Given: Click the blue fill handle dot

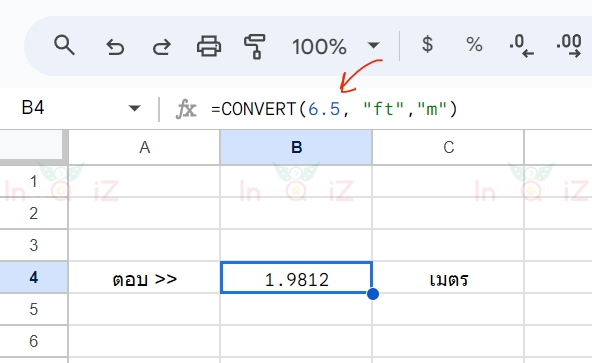Looking at the screenshot, I should point(373,294).
